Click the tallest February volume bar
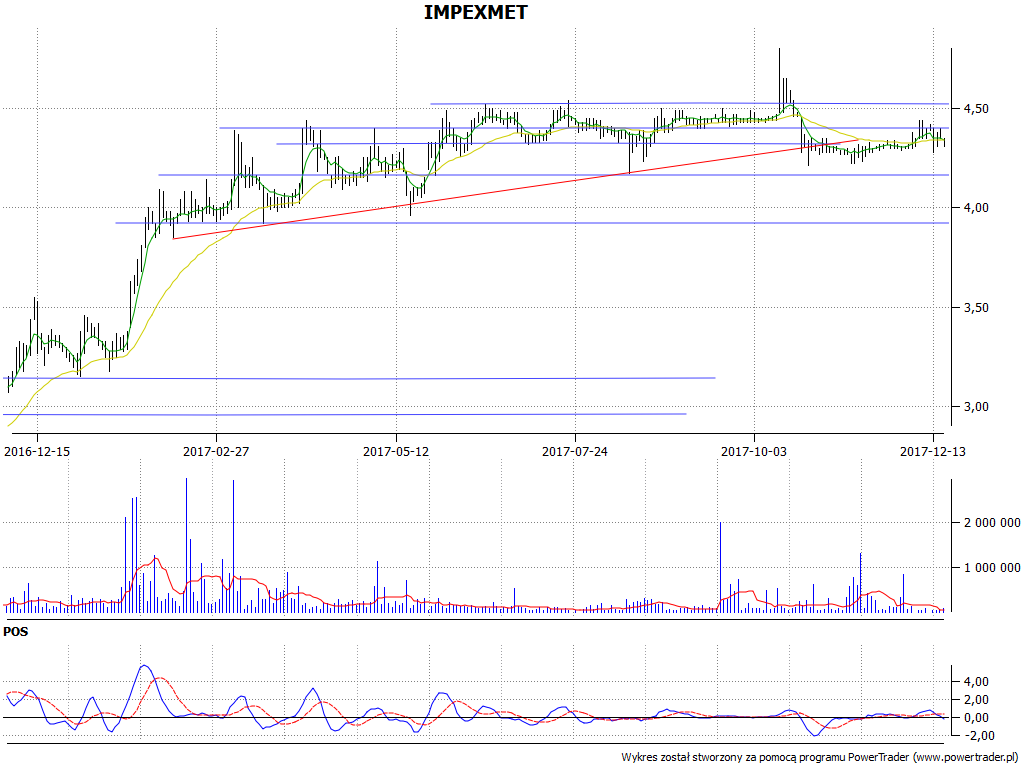 pos(187,545)
